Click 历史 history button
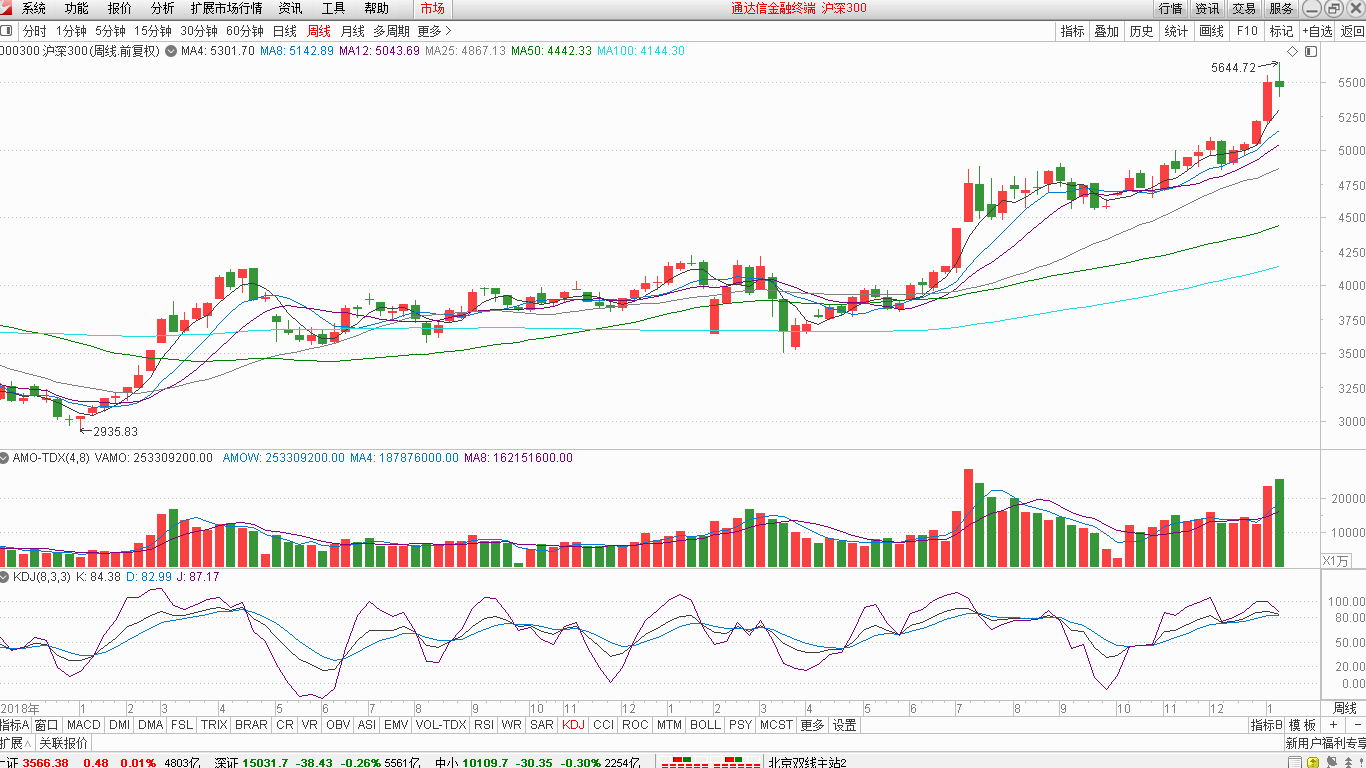The width and height of the screenshot is (1366, 768). pyautogui.click(x=1141, y=31)
